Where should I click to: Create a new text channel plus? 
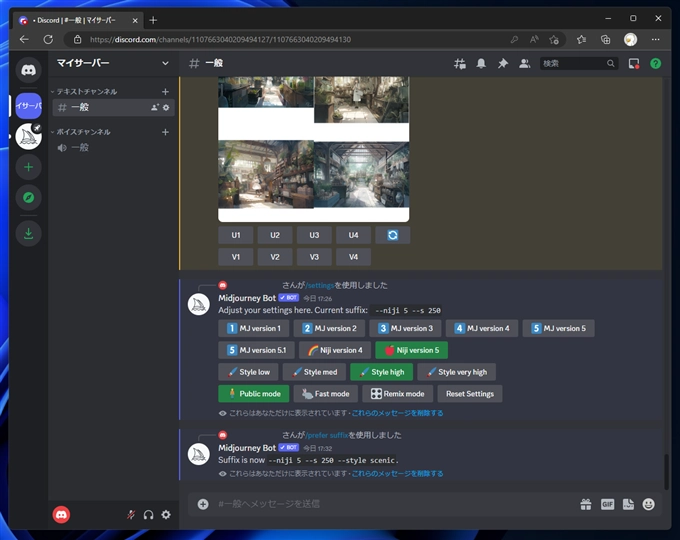pos(165,92)
